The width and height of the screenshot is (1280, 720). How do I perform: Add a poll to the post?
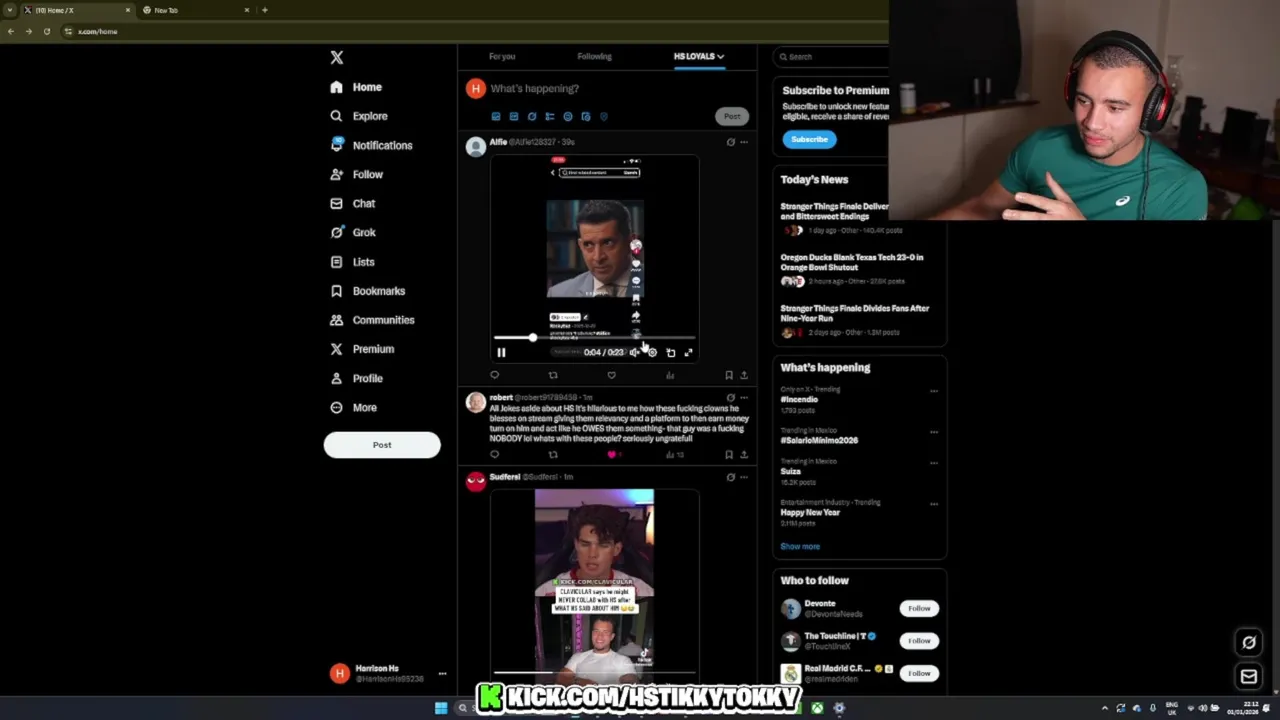point(550,116)
